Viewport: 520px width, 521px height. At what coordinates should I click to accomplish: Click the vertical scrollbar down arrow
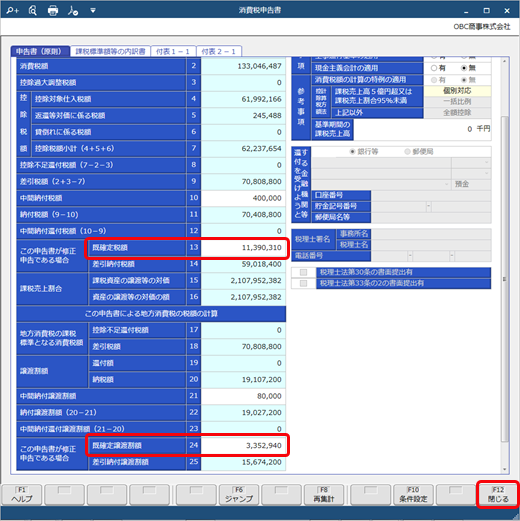pyautogui.click(x=504, y=469)
